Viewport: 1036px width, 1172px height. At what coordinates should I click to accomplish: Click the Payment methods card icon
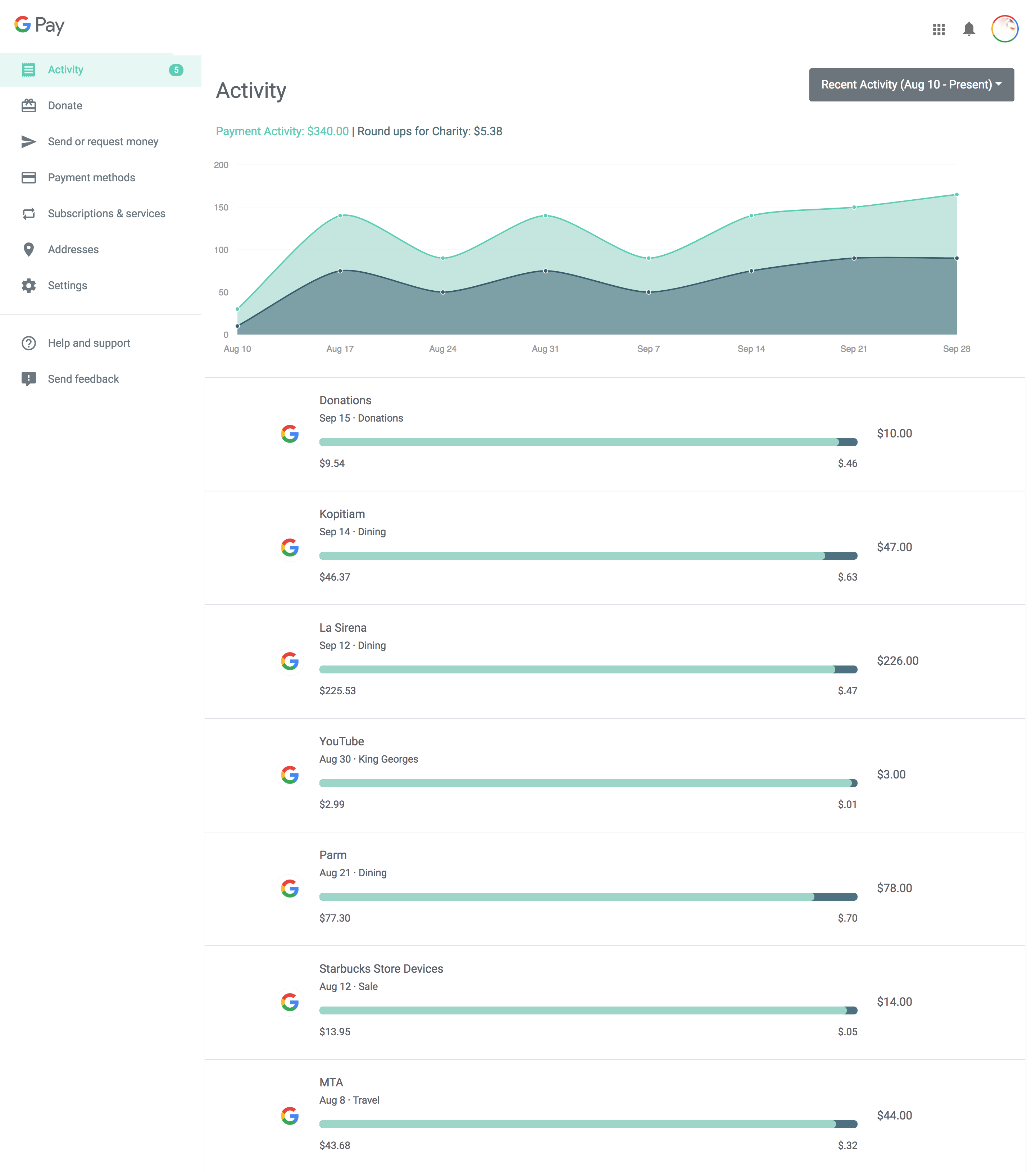point(29,178)
